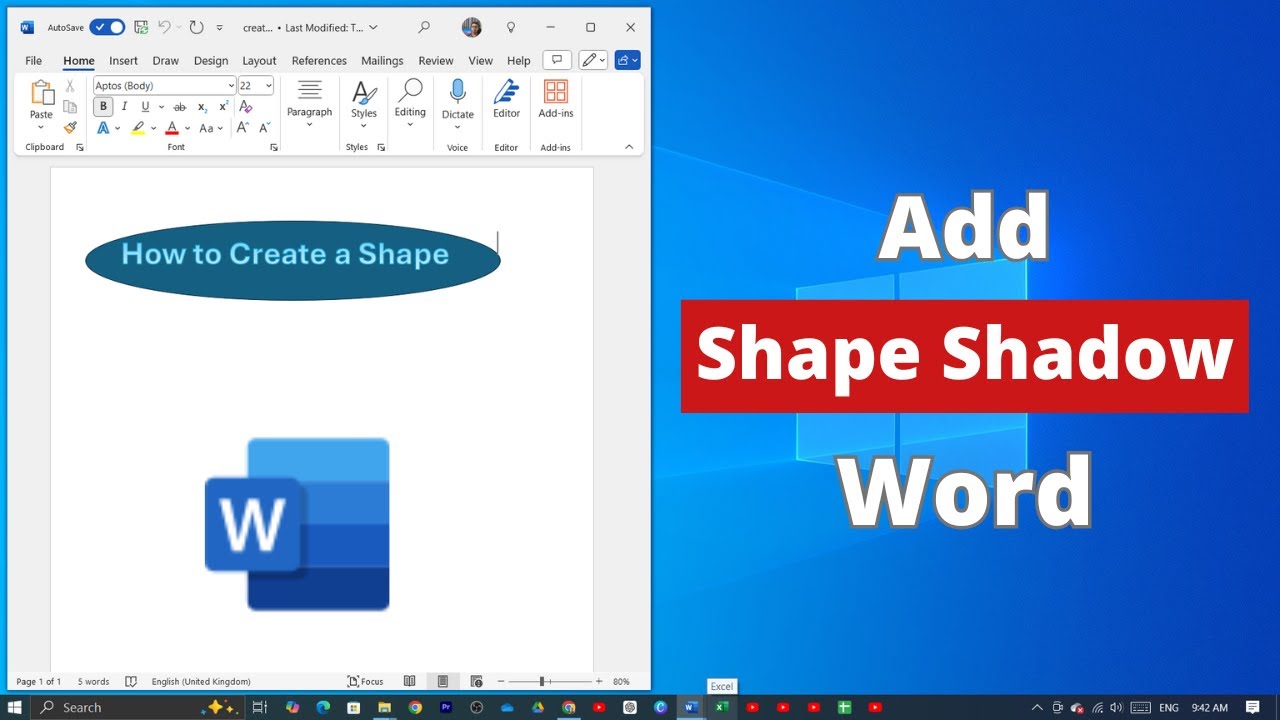Switch to the Design ribbon tab

[211, 61]
